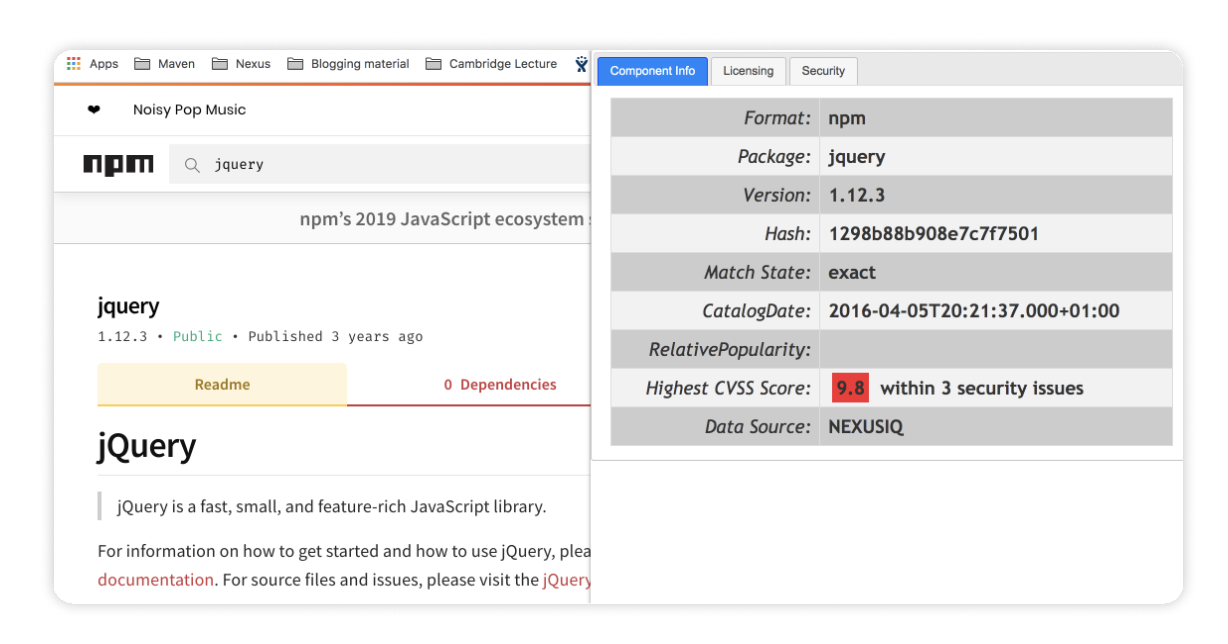Click the Format: label cell
Image resolution: width=1228 pixels, height=644 pixels.
click(715, 118)
